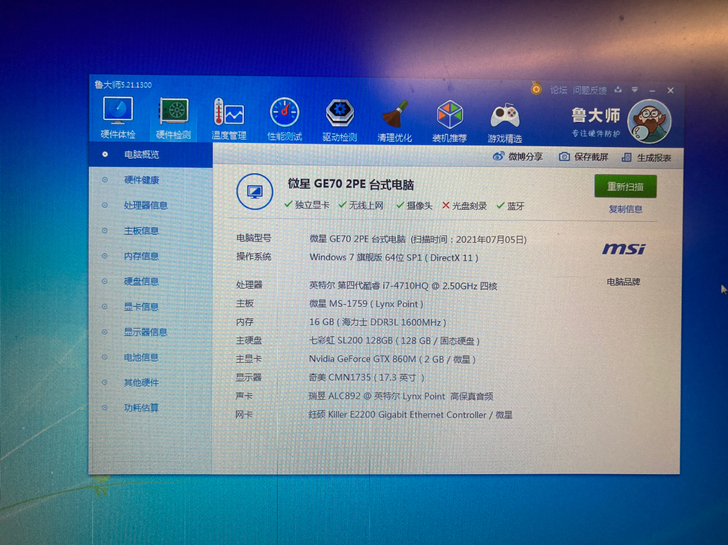Click the upload icon in title bar

coord(618,90)
